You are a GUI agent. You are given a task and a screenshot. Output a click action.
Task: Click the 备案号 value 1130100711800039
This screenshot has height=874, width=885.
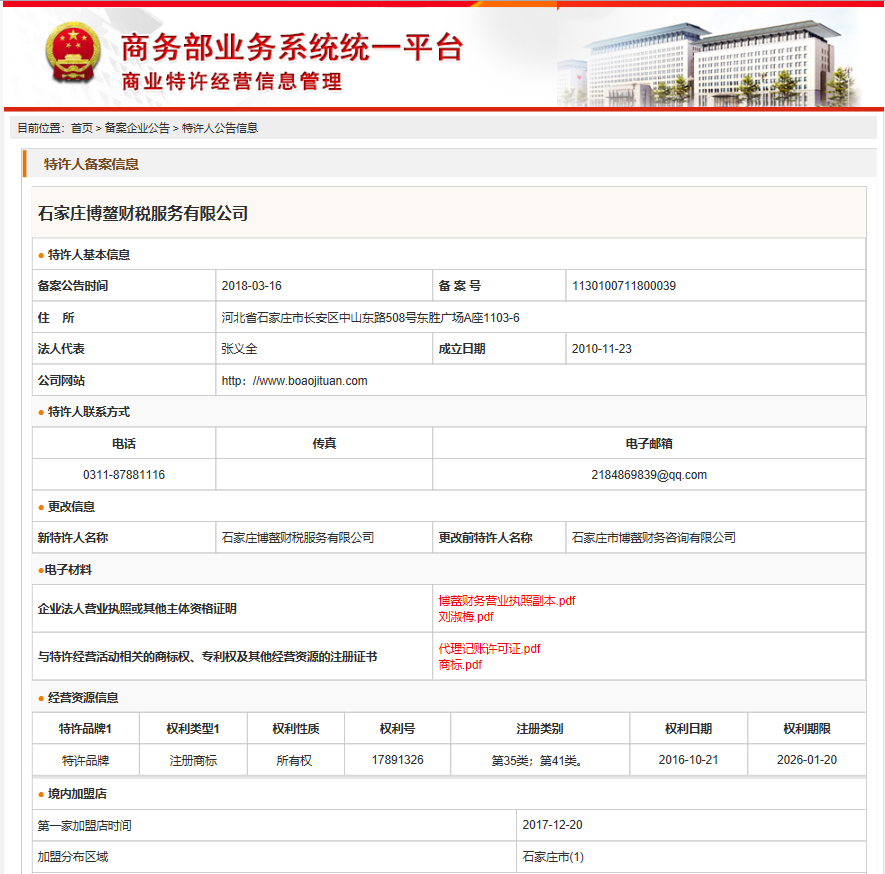tap(623, 286)
